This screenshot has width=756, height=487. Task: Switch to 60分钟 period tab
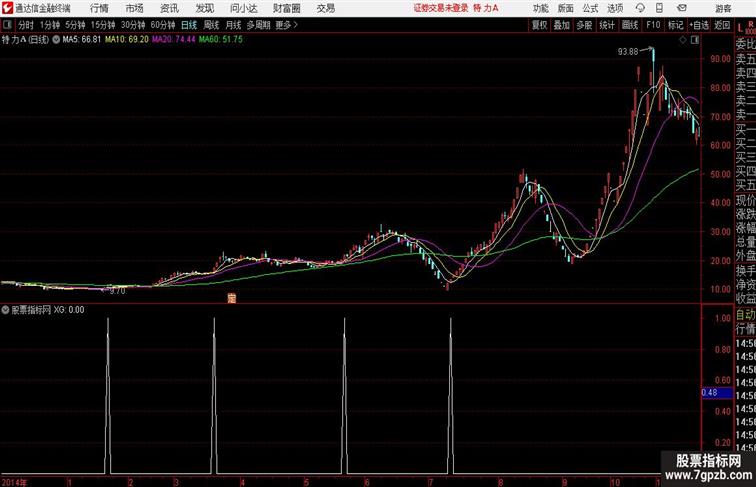click(163, 25)
